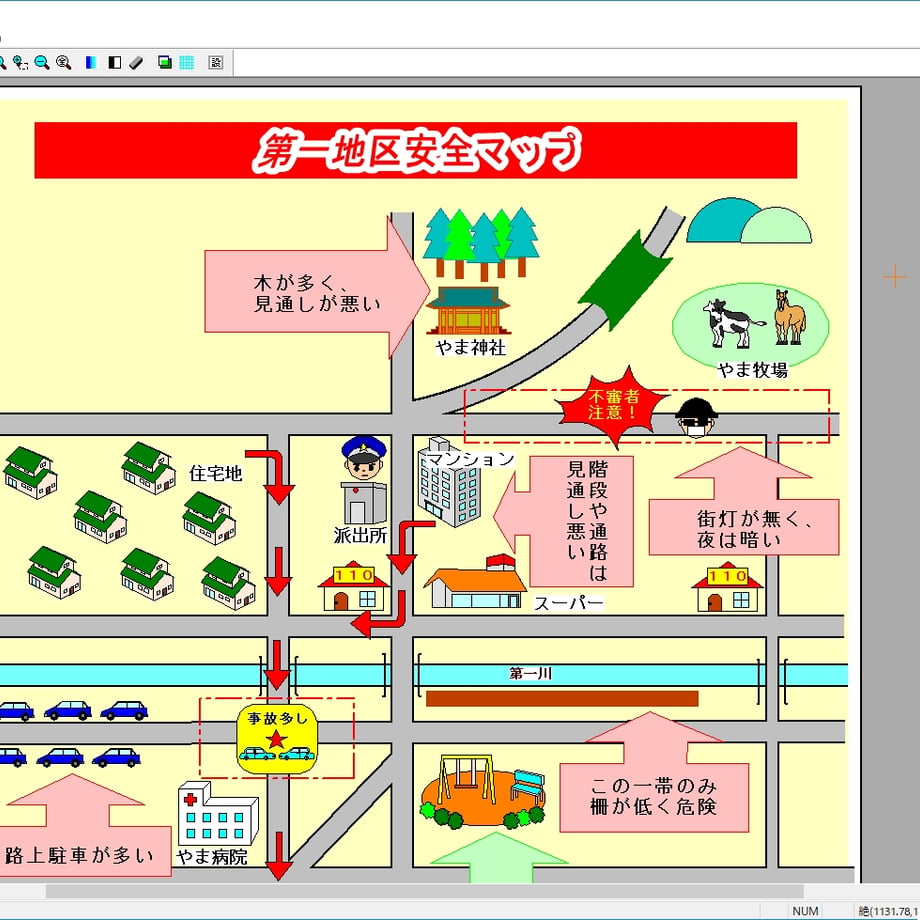Select the 110 house under the street-light callout
920x920 pixels.
[x=728, y=589]
